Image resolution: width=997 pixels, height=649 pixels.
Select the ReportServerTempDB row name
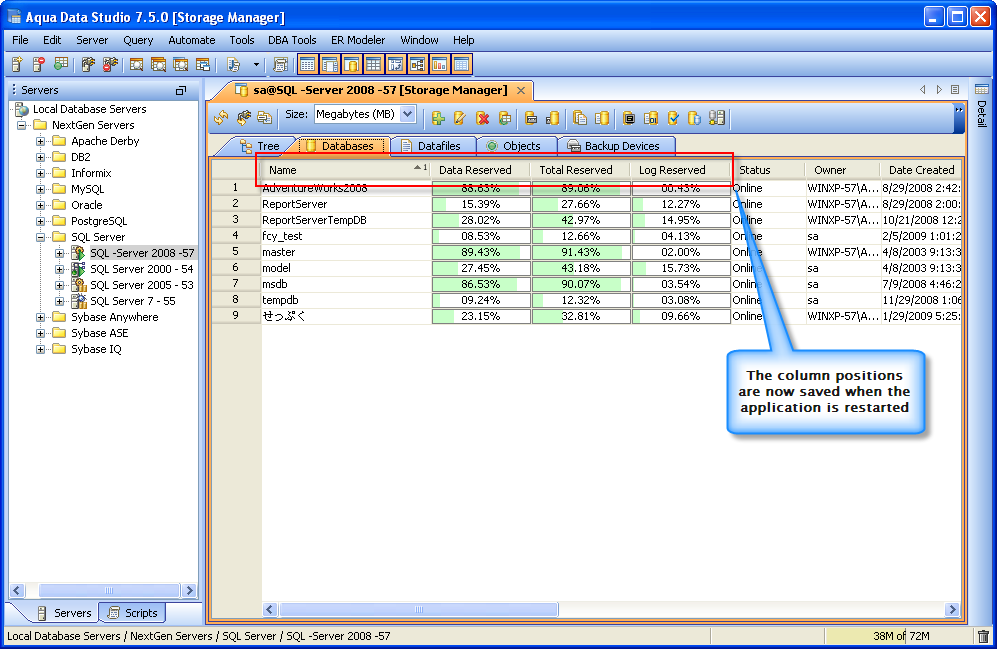click(314, 221)
